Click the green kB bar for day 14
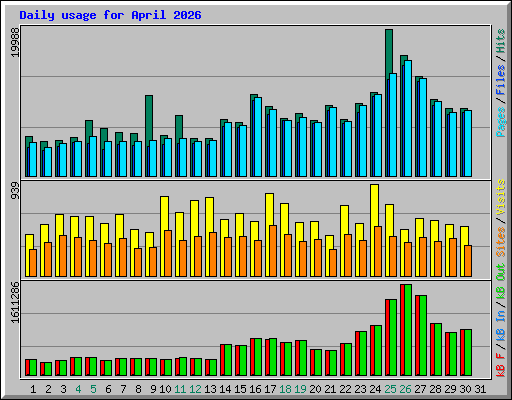This screenshot has height=400, width=512. (x=228, y=360)
